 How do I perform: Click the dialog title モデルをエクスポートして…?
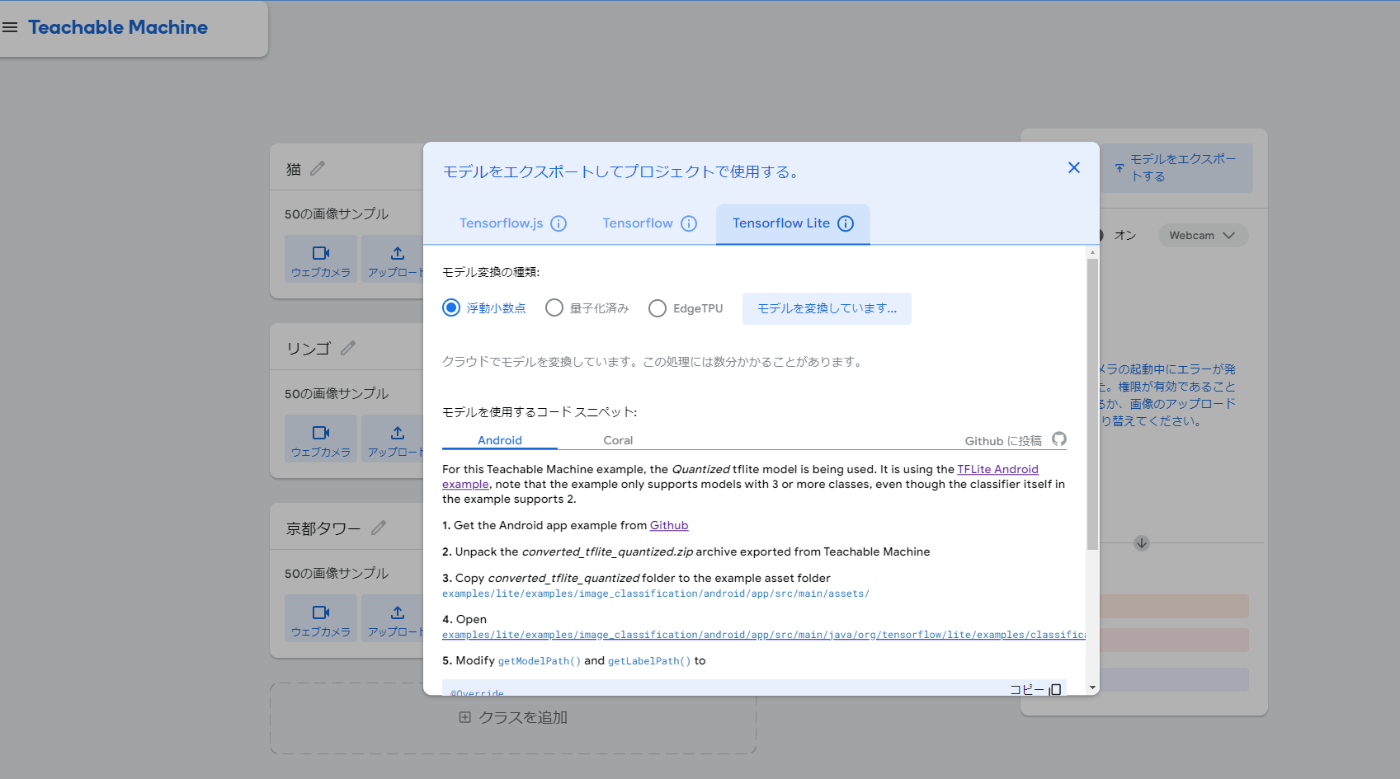(620, 172)
